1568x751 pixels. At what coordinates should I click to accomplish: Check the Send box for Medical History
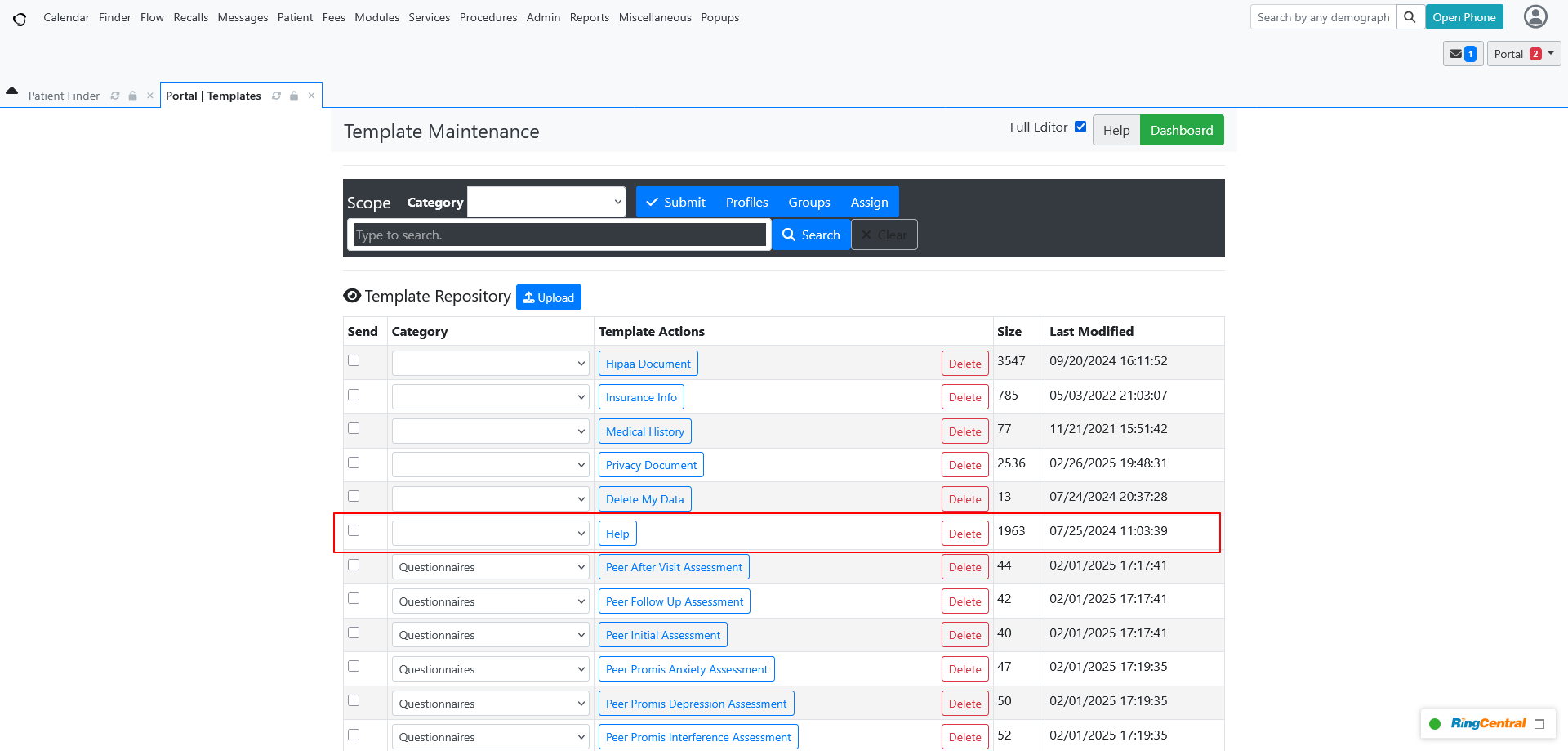click(354, 428)
